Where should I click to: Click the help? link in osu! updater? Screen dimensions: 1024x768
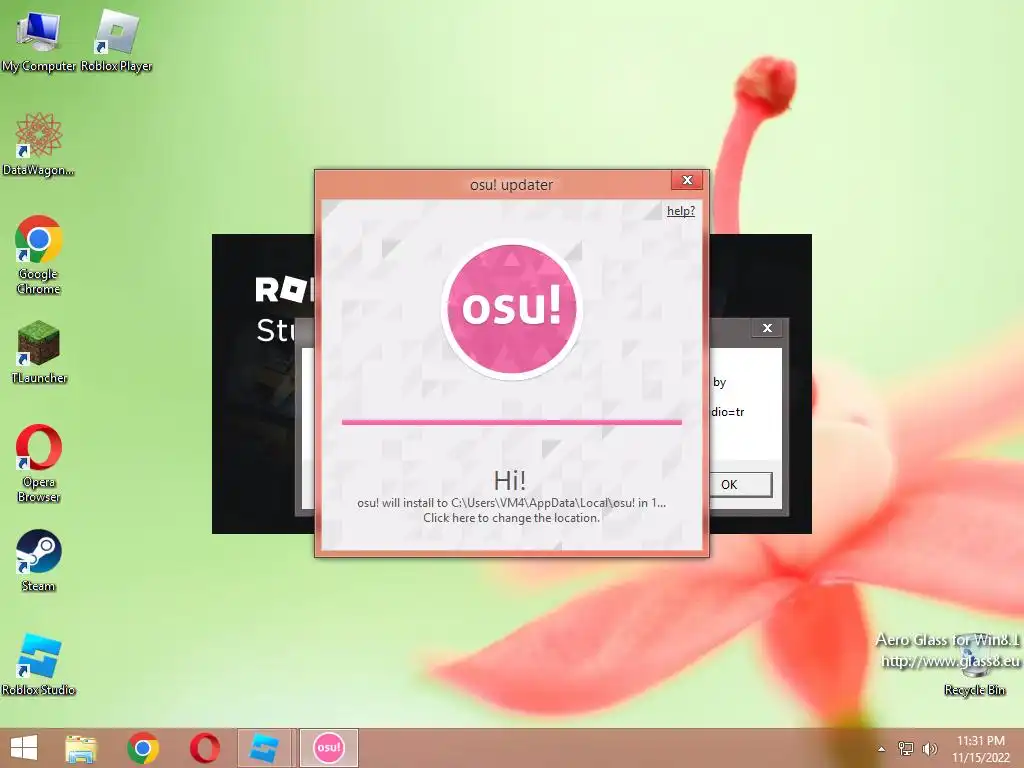[680, 211]
